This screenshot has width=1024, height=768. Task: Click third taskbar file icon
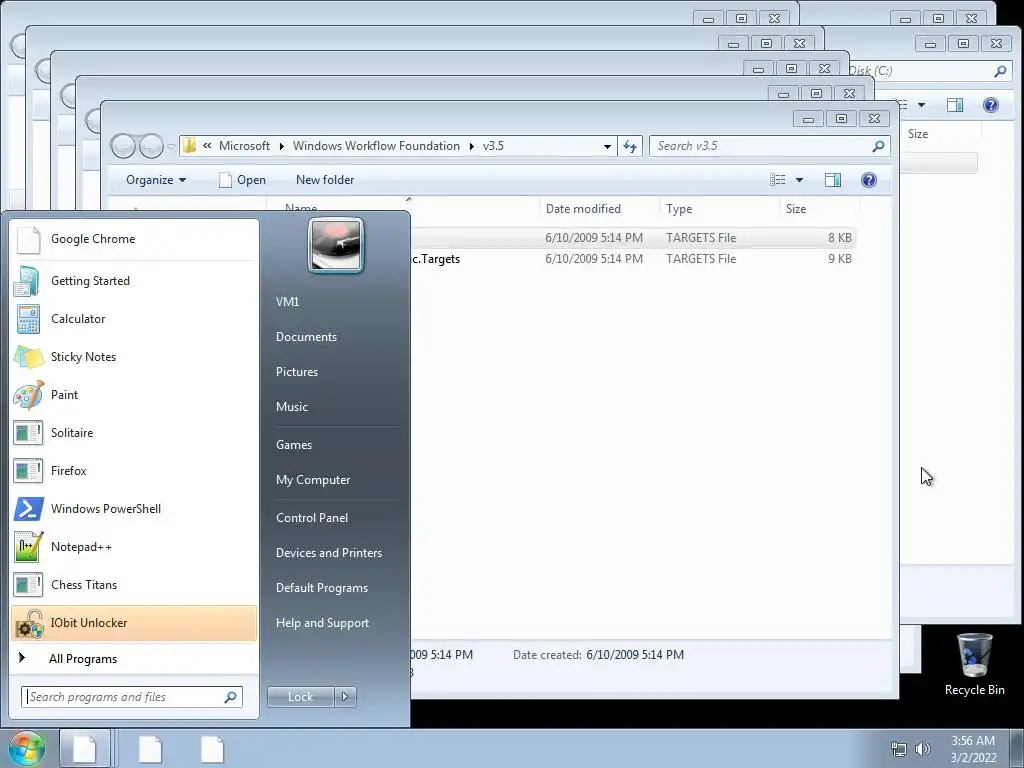click(x=212, y=748)
